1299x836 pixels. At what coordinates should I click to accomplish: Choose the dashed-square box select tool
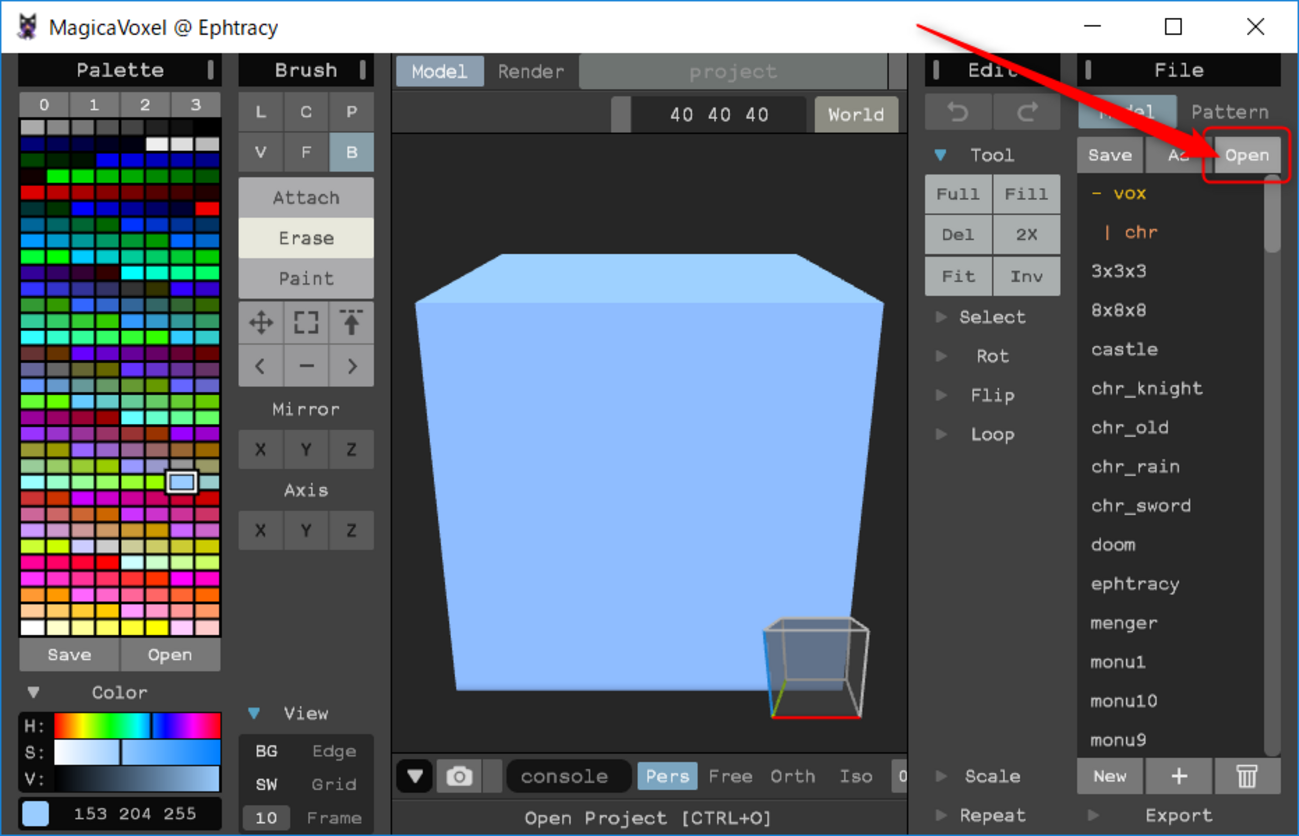point(306,323)
